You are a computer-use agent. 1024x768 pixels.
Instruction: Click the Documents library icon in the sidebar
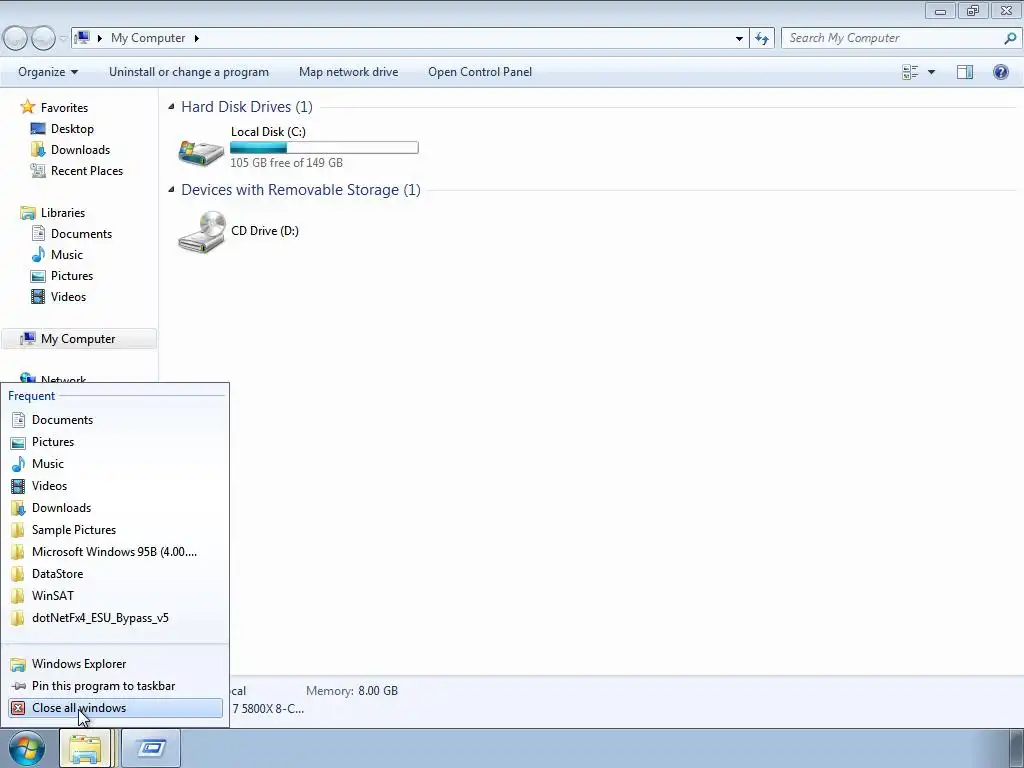[39, 233]
